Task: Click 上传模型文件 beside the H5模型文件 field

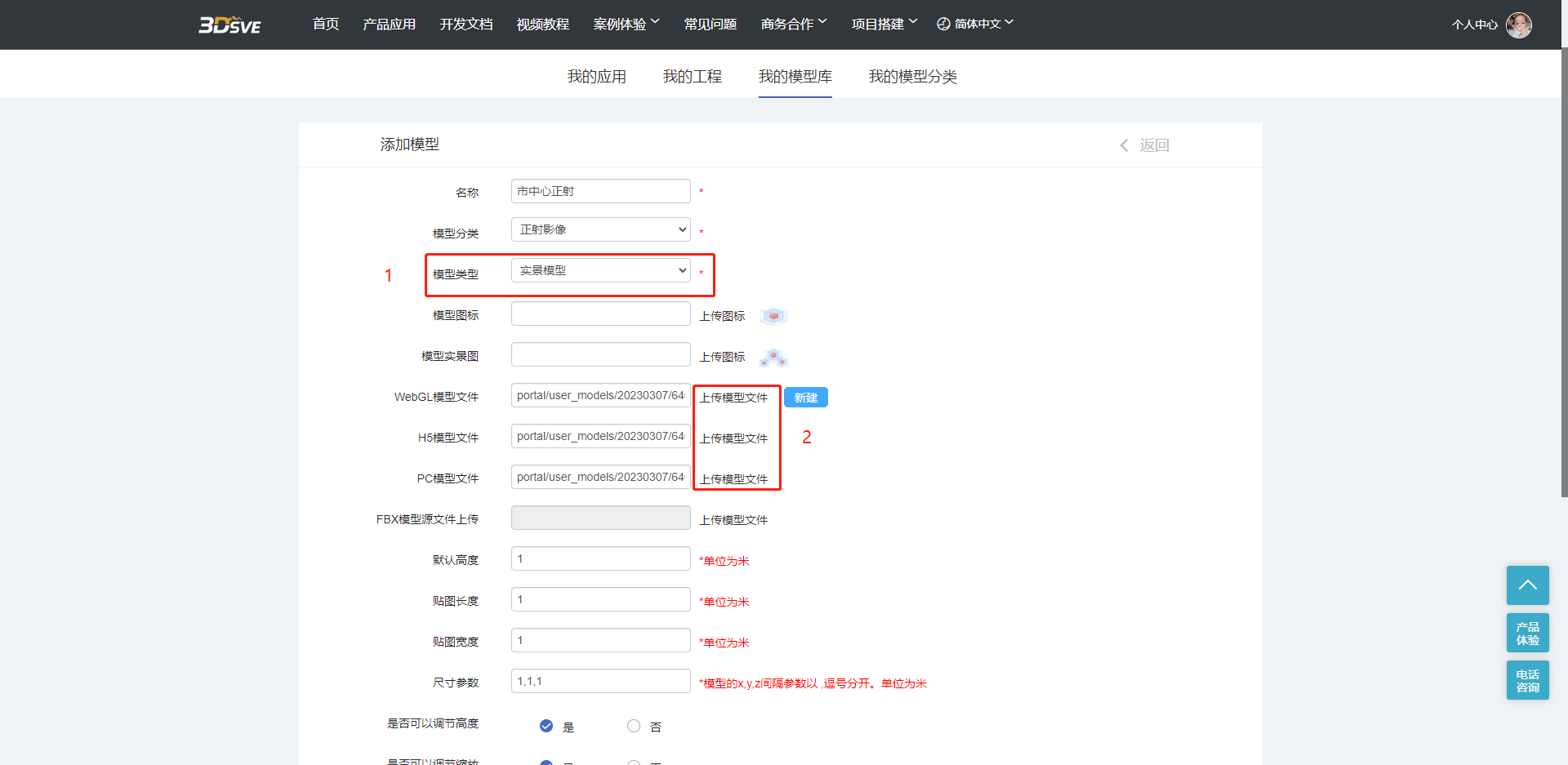Action: click(733, 438)
